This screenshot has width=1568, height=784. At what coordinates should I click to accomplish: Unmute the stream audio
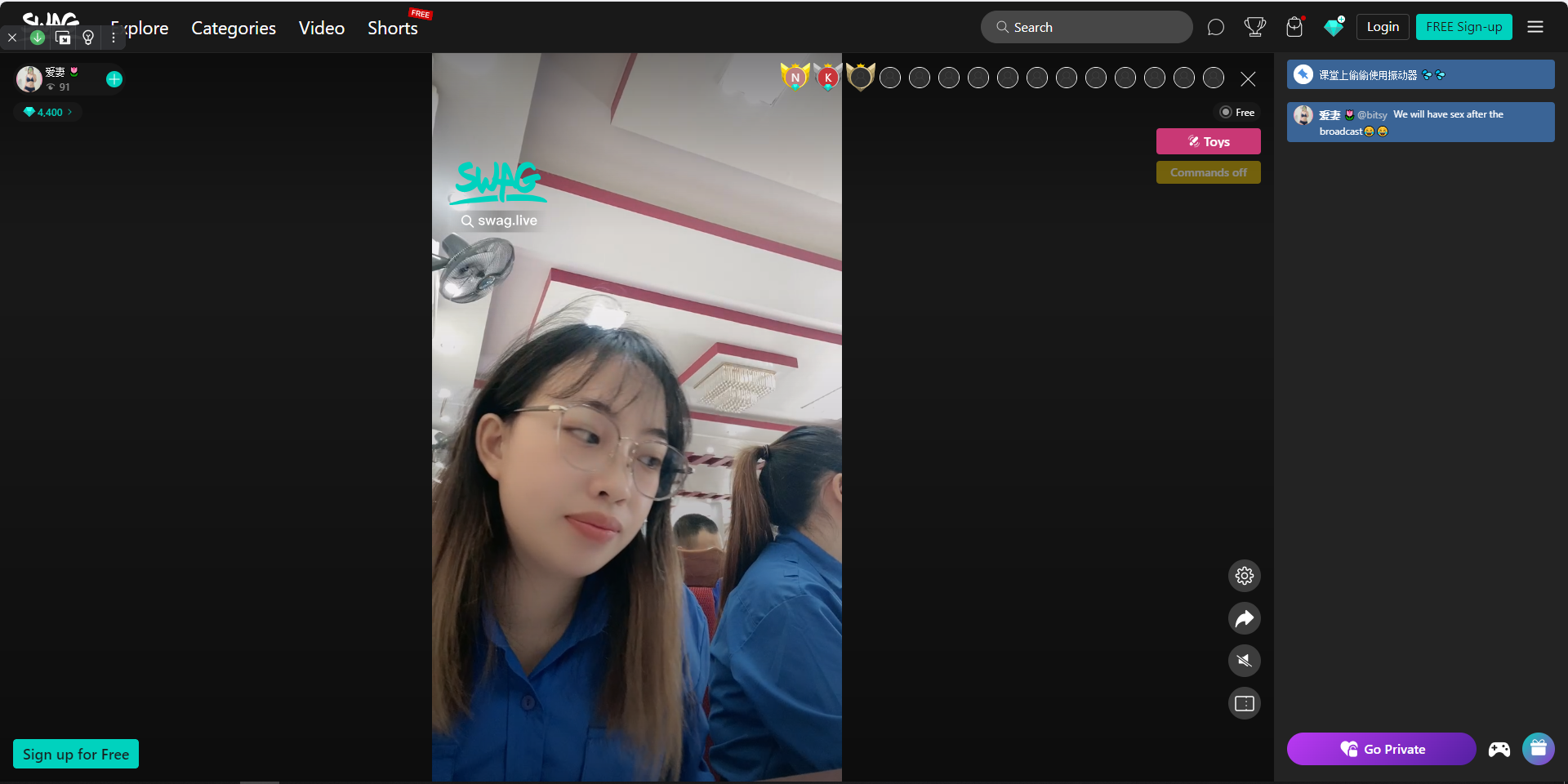pos(1244,661)
